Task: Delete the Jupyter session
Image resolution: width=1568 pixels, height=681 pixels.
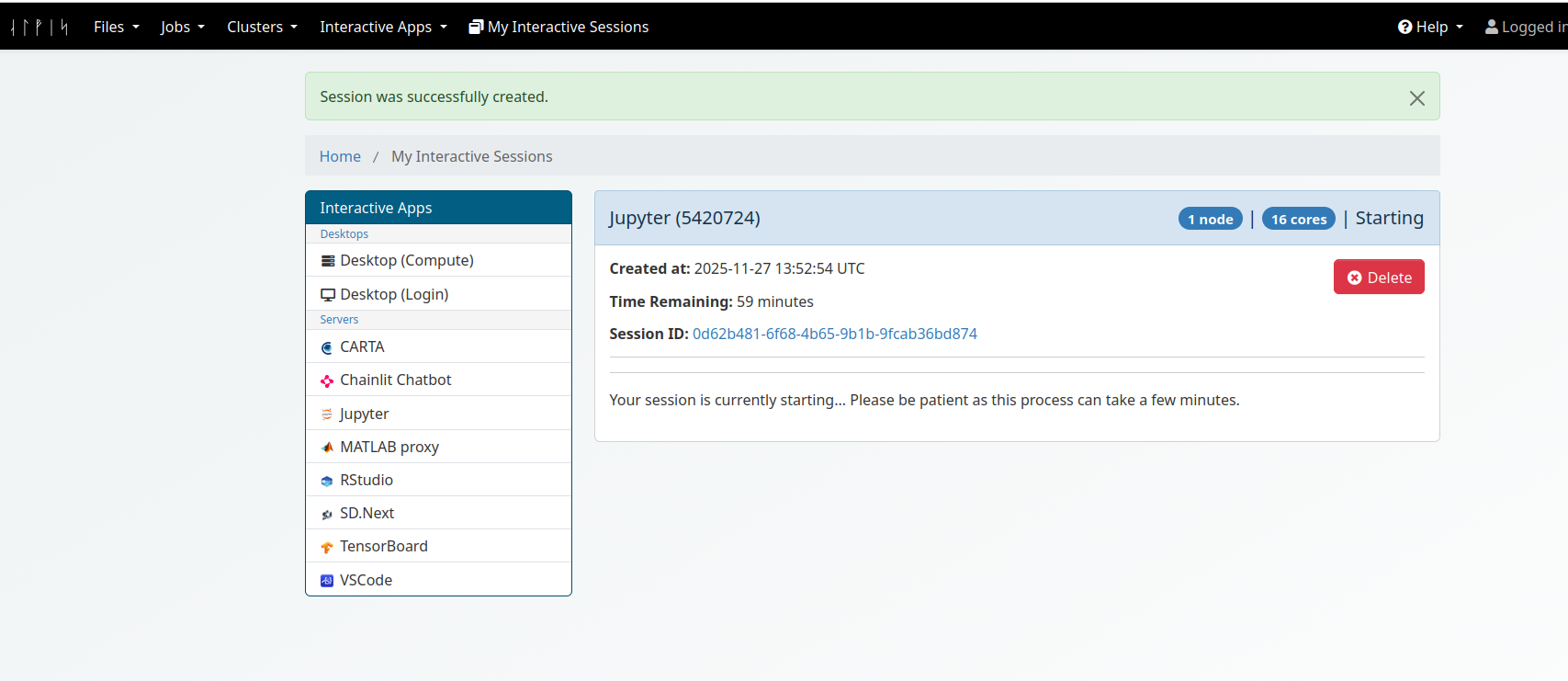Action: [x=1378, y=277]
